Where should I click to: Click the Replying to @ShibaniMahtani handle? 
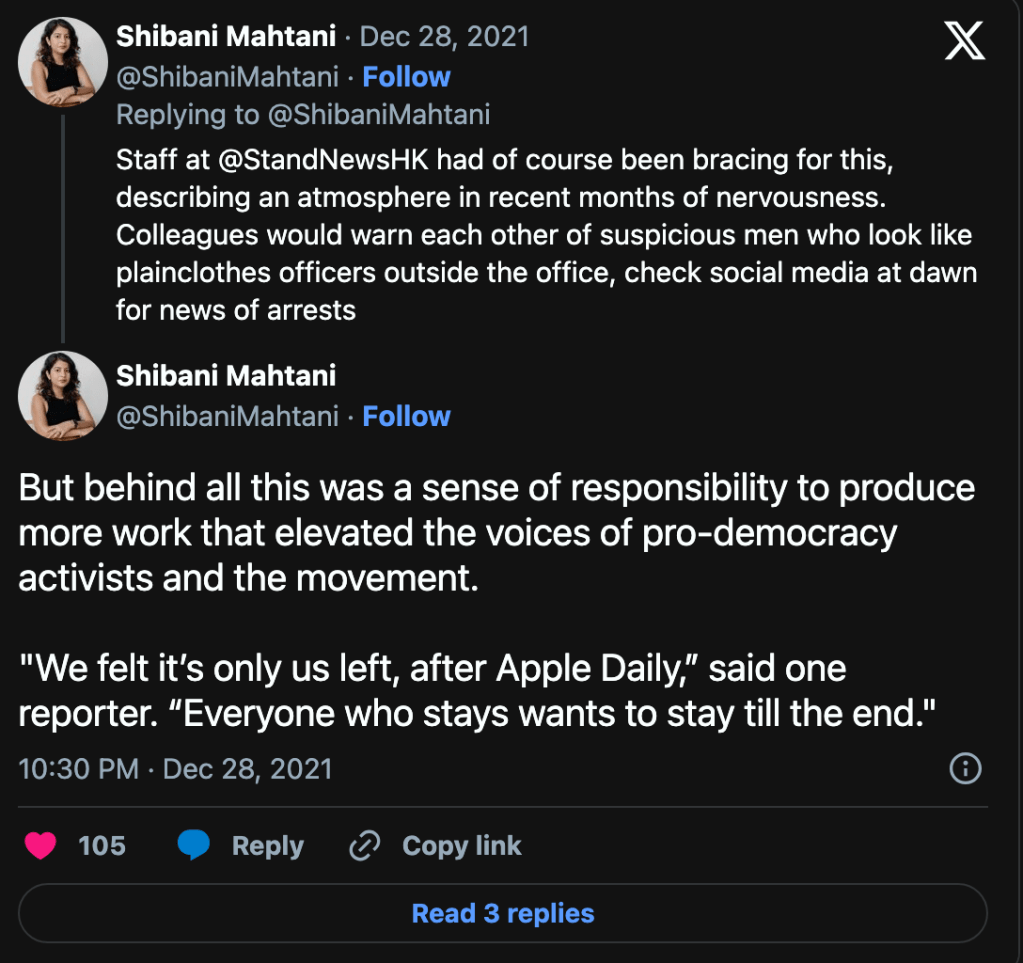point(378,115)
